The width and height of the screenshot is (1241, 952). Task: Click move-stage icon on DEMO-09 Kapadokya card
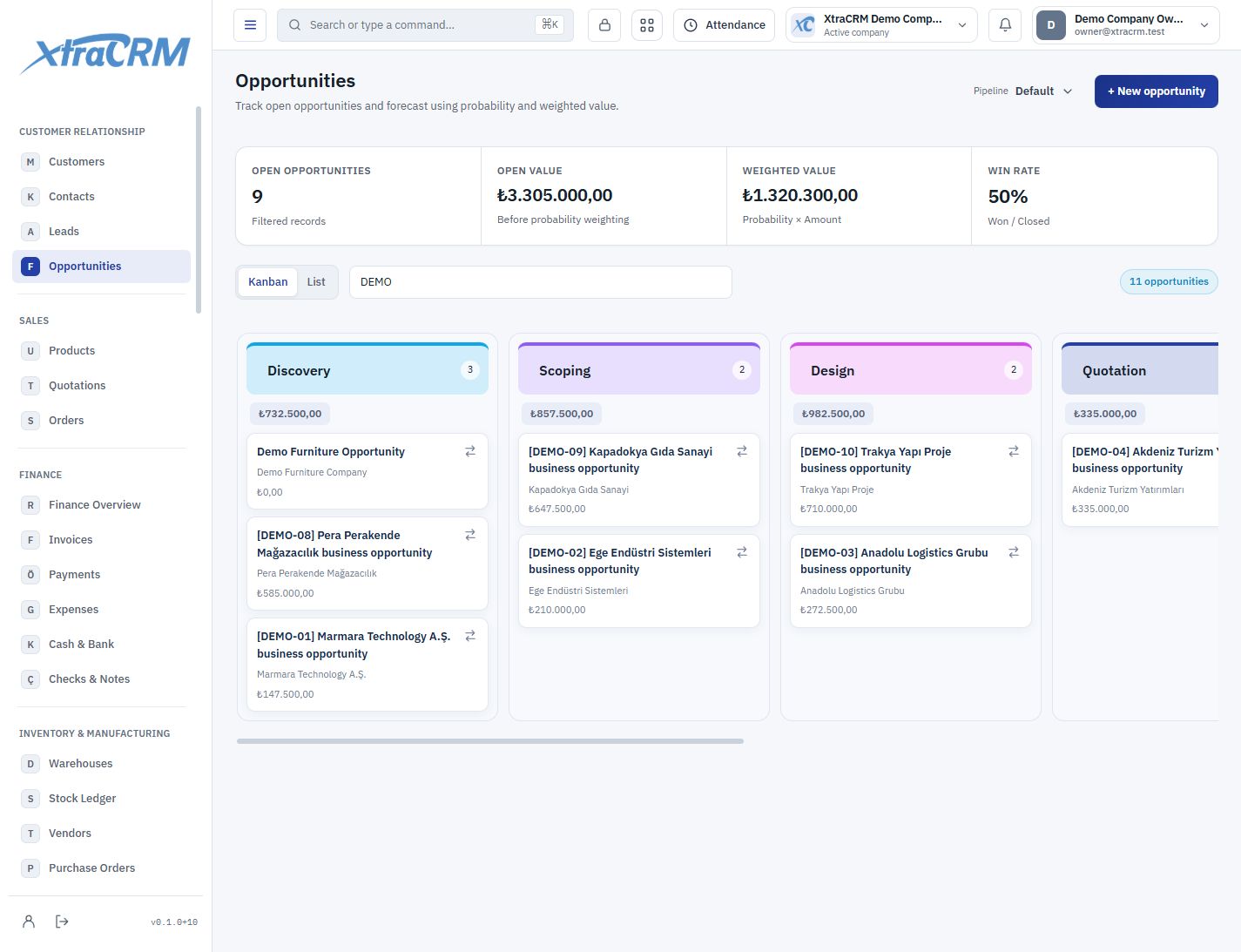coord(742,451)
